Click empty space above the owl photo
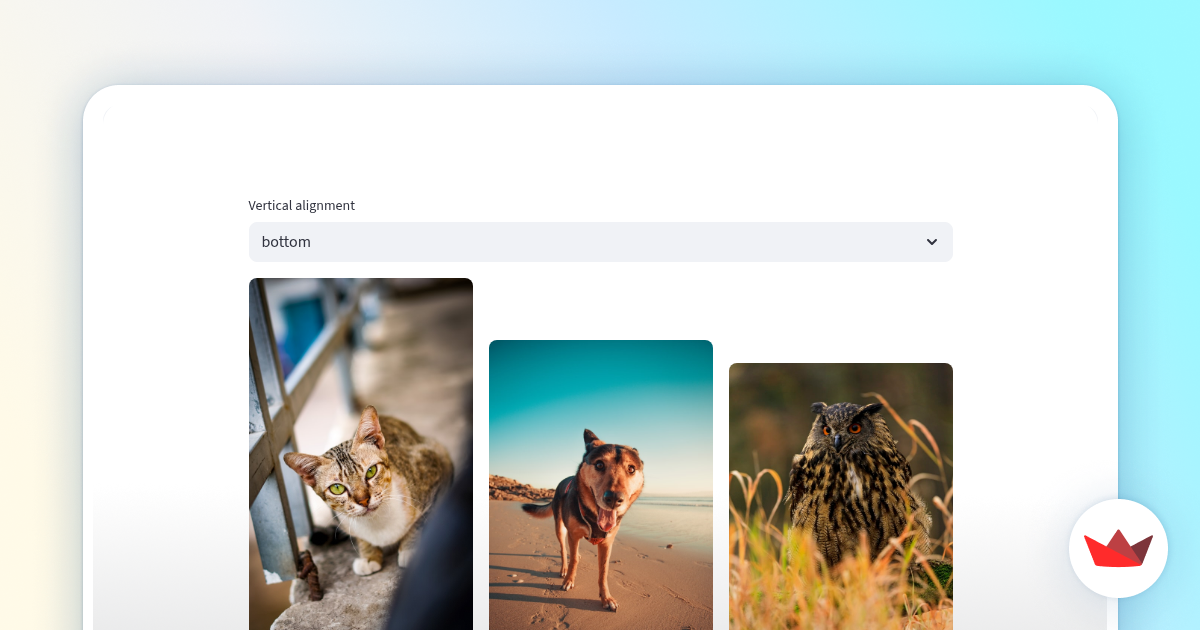 (840, 320)
